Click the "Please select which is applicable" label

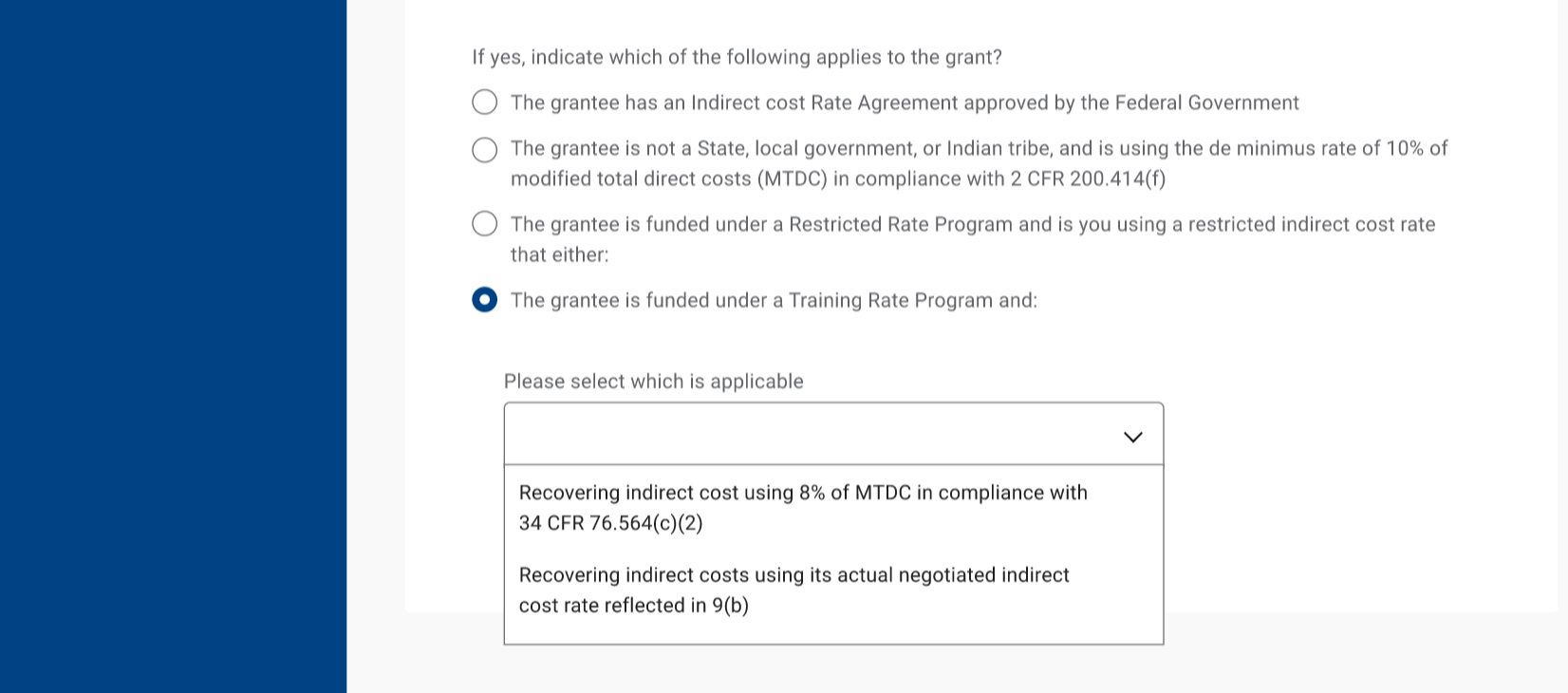[653, 382]
